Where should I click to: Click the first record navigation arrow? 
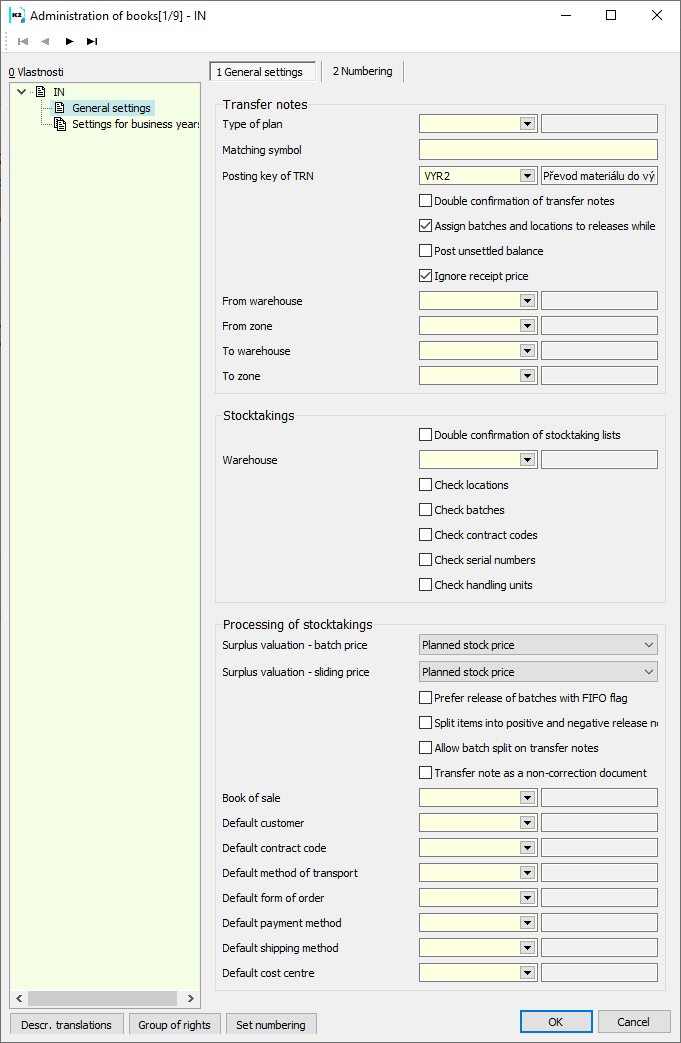point(23,41)
